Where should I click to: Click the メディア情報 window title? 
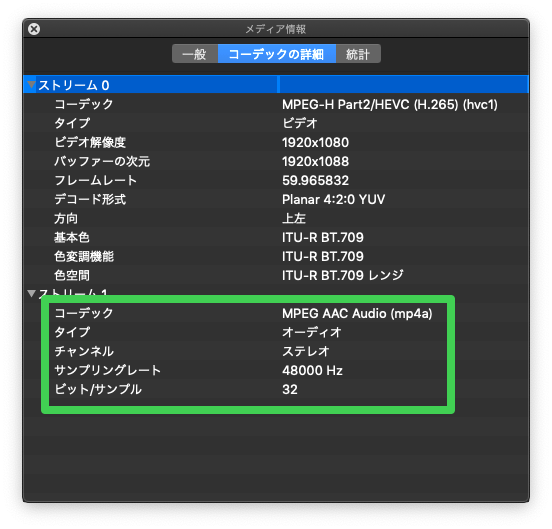point(276,29)
